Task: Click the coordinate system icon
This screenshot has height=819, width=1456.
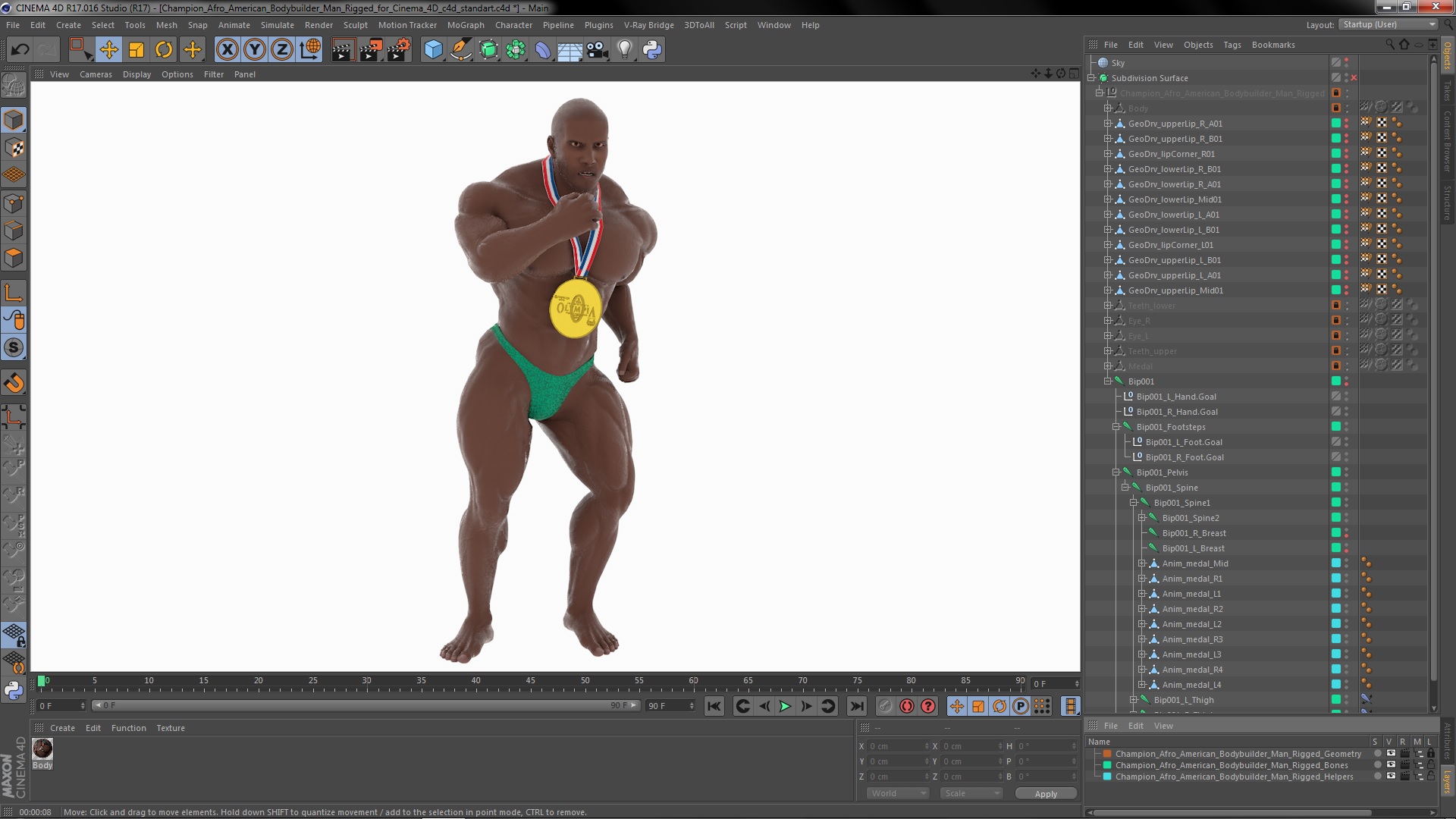Action: click(310, 50)
